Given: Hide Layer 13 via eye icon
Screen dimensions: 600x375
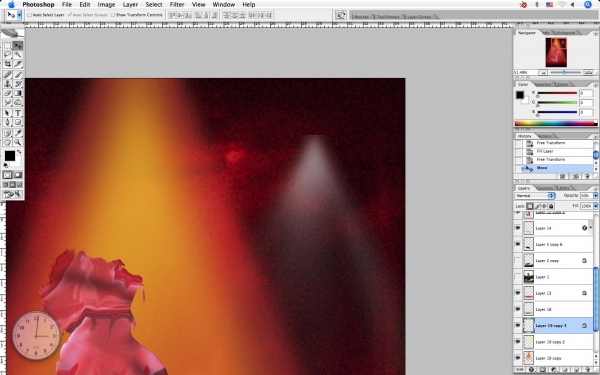Looking at the screenshot, I should pos(518,293).
